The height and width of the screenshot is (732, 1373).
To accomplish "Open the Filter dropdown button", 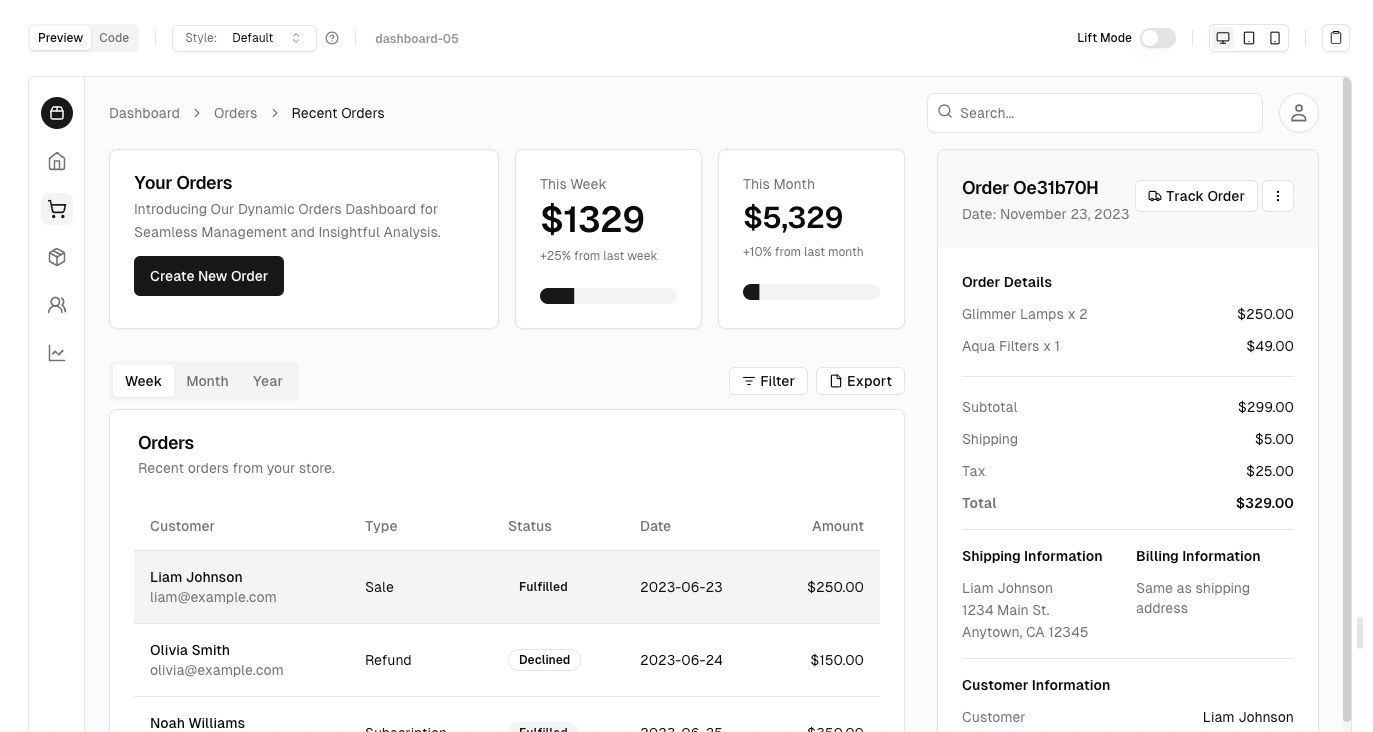I will (768, 381).
